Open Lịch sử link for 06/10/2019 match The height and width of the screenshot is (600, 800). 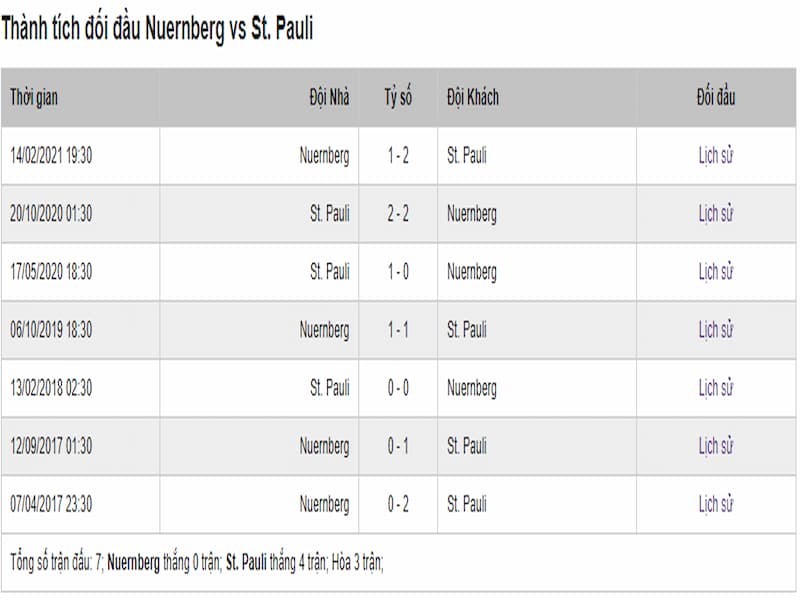tap(716, 330)
